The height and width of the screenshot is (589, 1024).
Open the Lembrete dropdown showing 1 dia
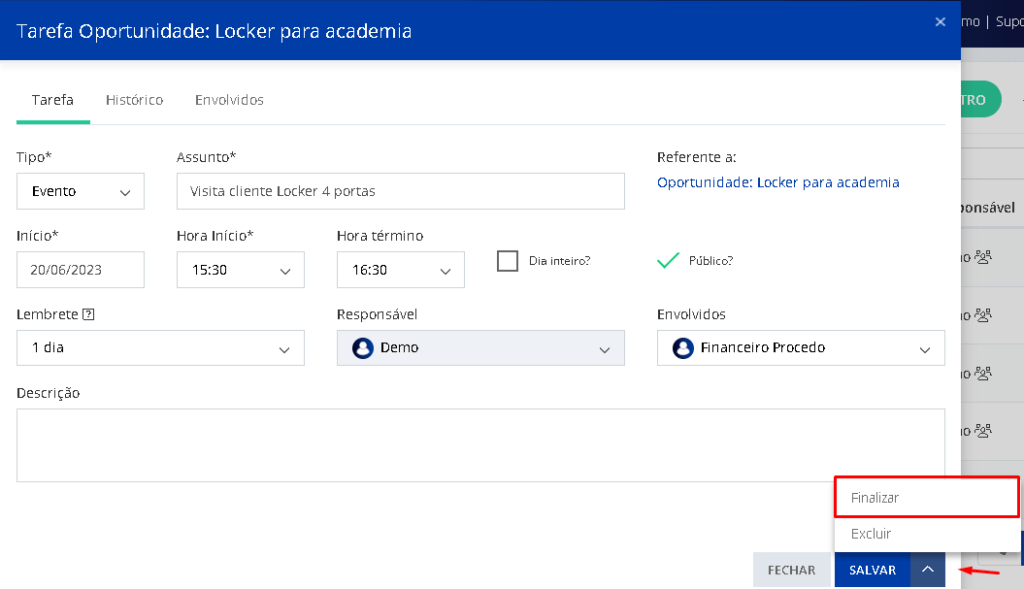point(161,347)
